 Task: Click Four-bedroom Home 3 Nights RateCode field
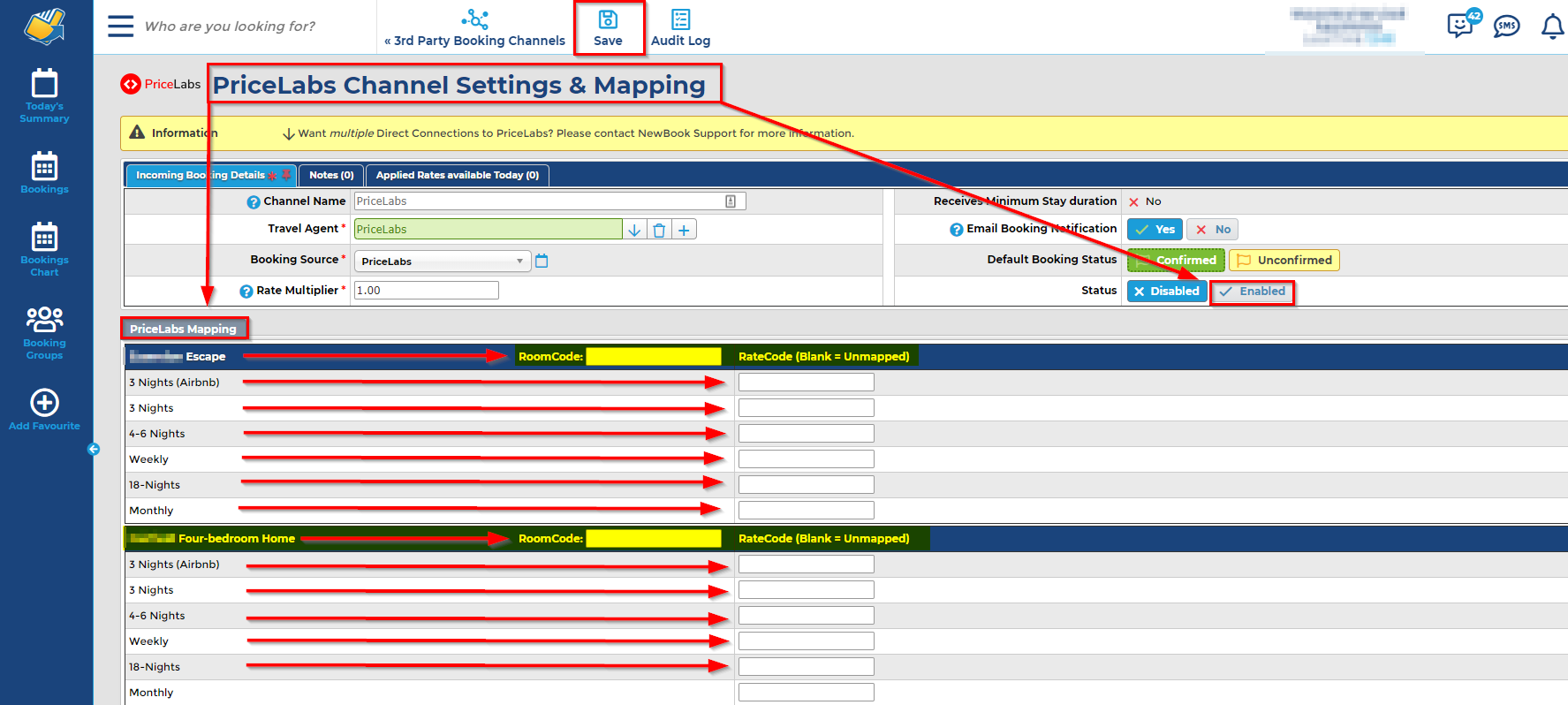tap(807, 590)
